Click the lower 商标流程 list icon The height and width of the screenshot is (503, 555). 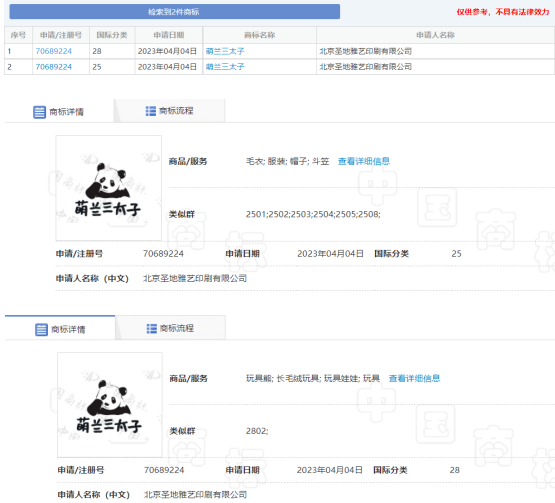pyautogui.click(x=152, y=328)
